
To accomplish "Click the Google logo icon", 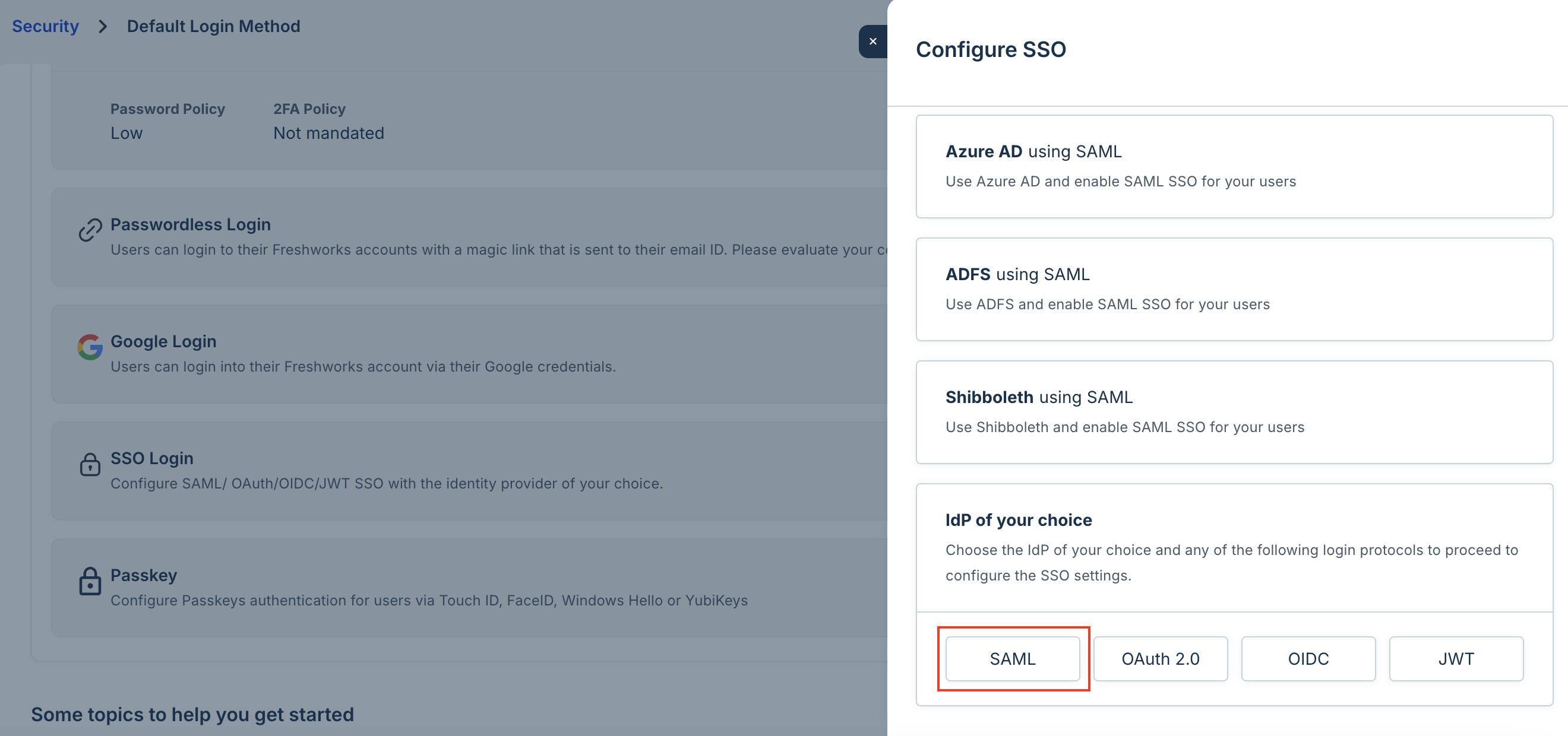I will click(x=90, y=347).
